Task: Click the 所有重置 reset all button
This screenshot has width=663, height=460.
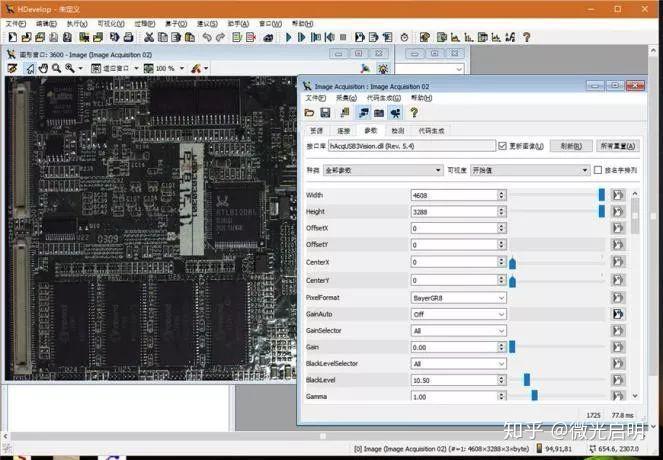Action: tap(618, 146)
